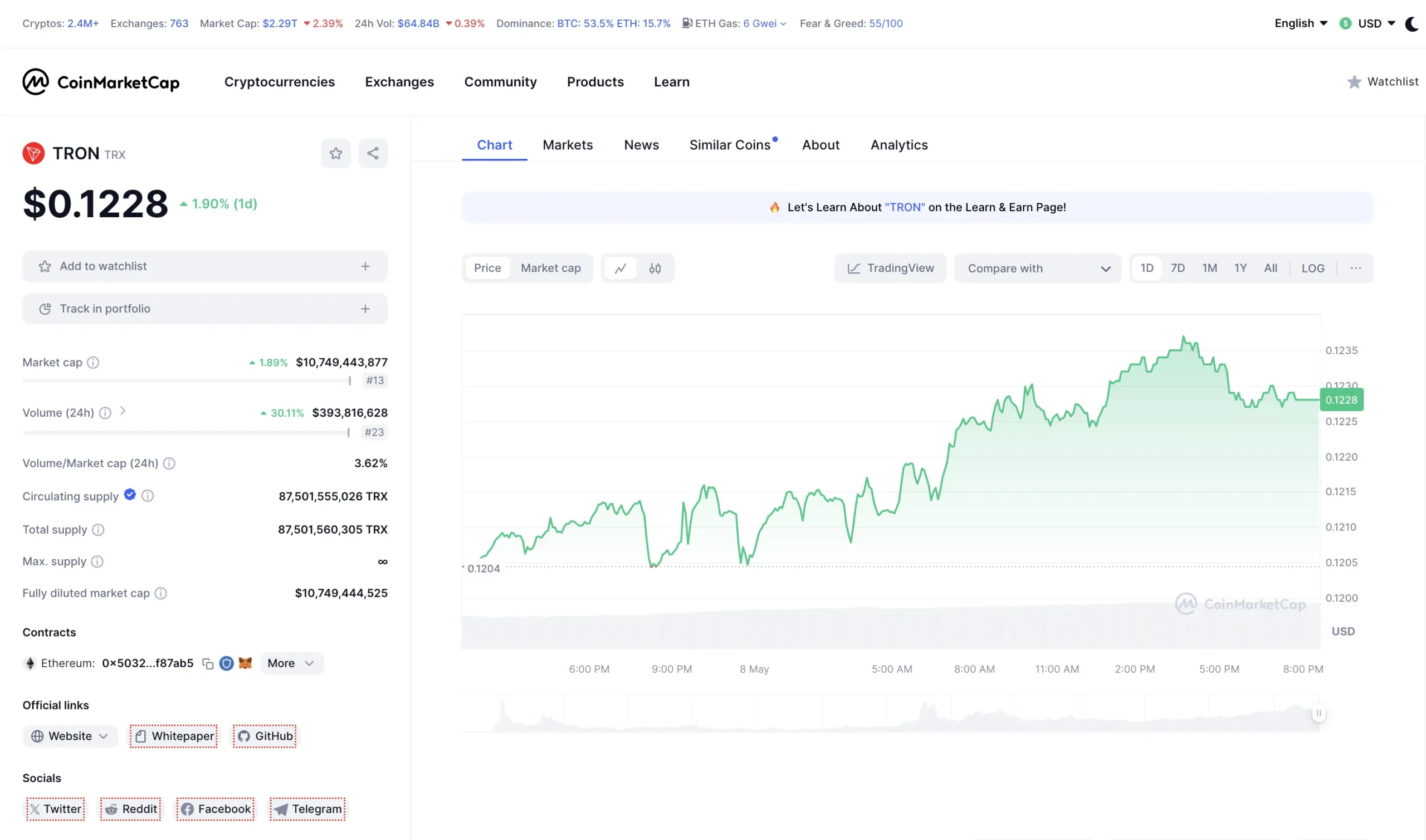Screen dimensions: 1426x840
Task: Switch to the News tab
Action: [641, 145]
